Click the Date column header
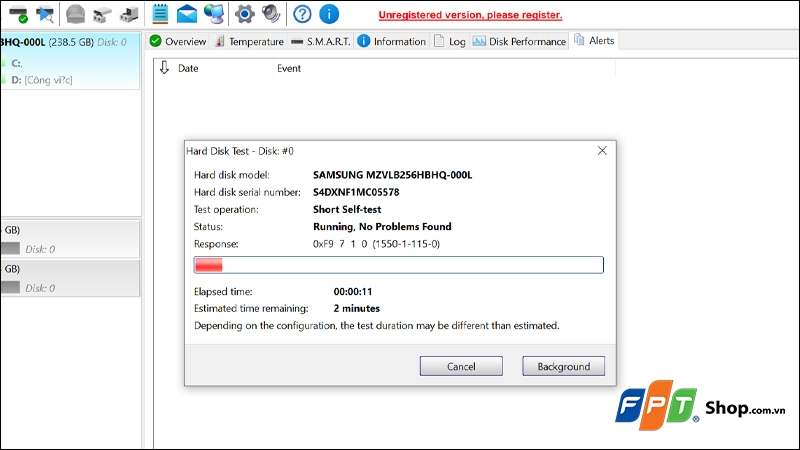The image size is (800, 450). point(188,68)
